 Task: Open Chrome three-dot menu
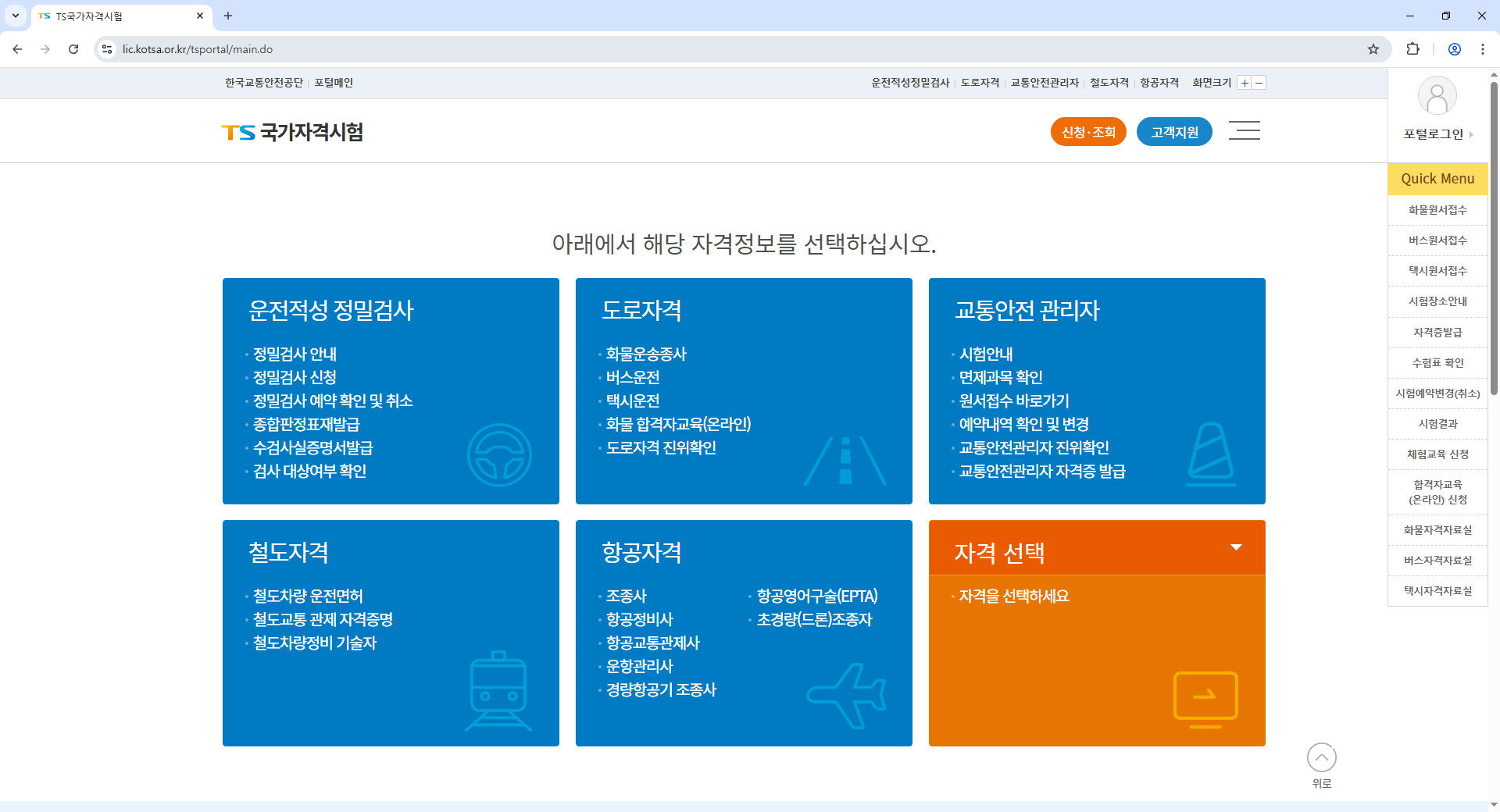point(1483,49)
